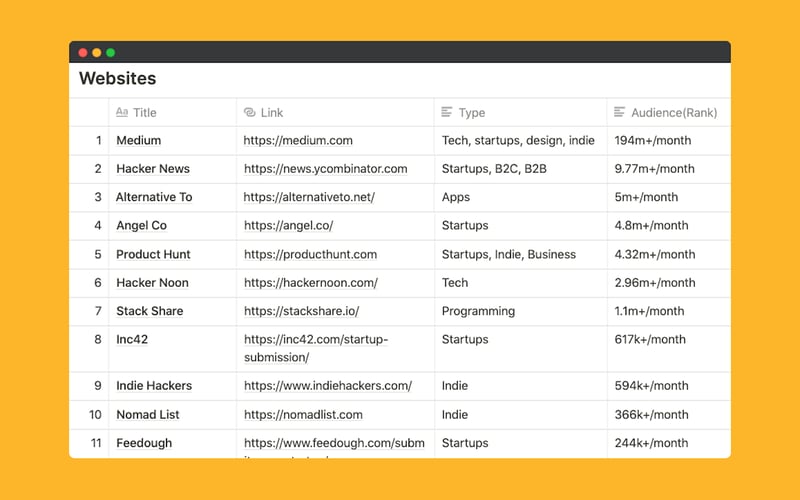Click the yellow minimize window button
Screen dimensions: 800x500
pos(96,53)
